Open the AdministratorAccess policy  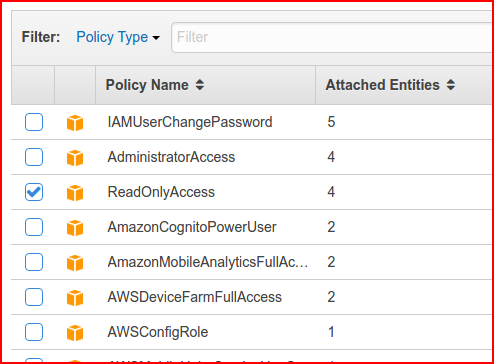(171, 157)
